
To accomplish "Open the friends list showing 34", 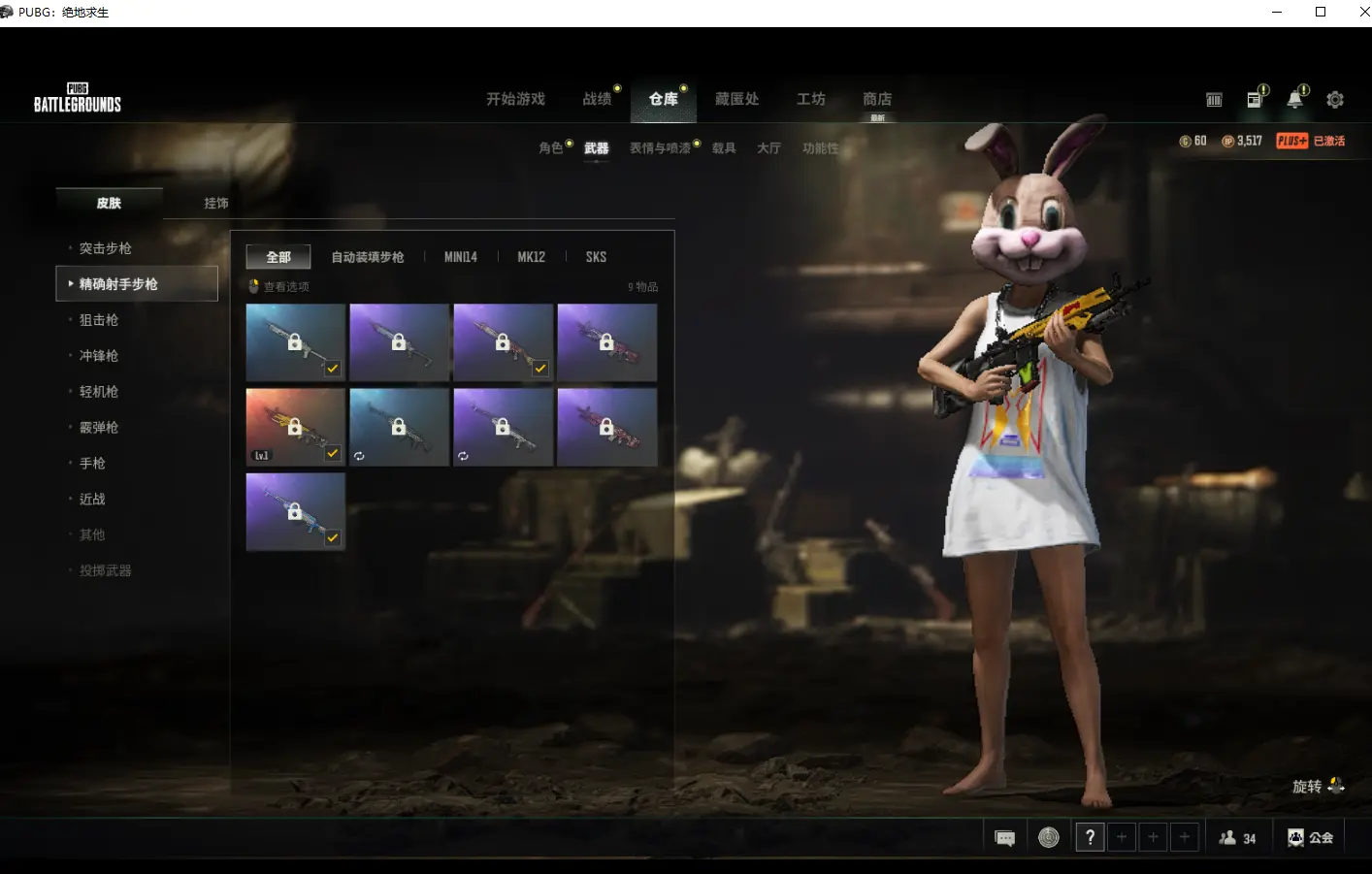I will coord(1238,838).
